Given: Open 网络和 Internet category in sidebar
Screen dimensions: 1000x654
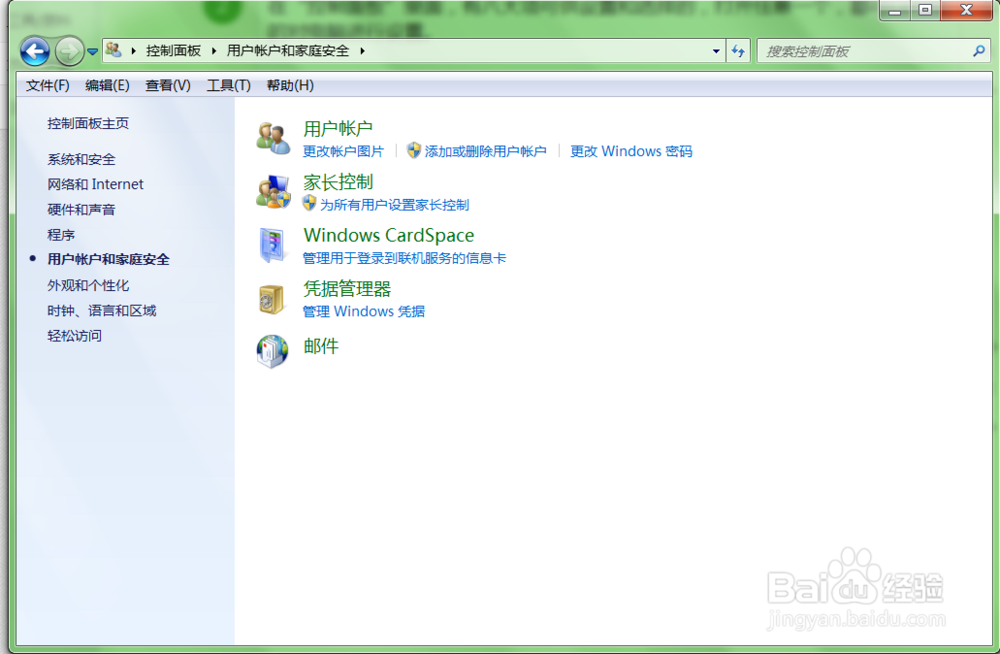Looking at the screenshot, I should [x=95, y=184].
